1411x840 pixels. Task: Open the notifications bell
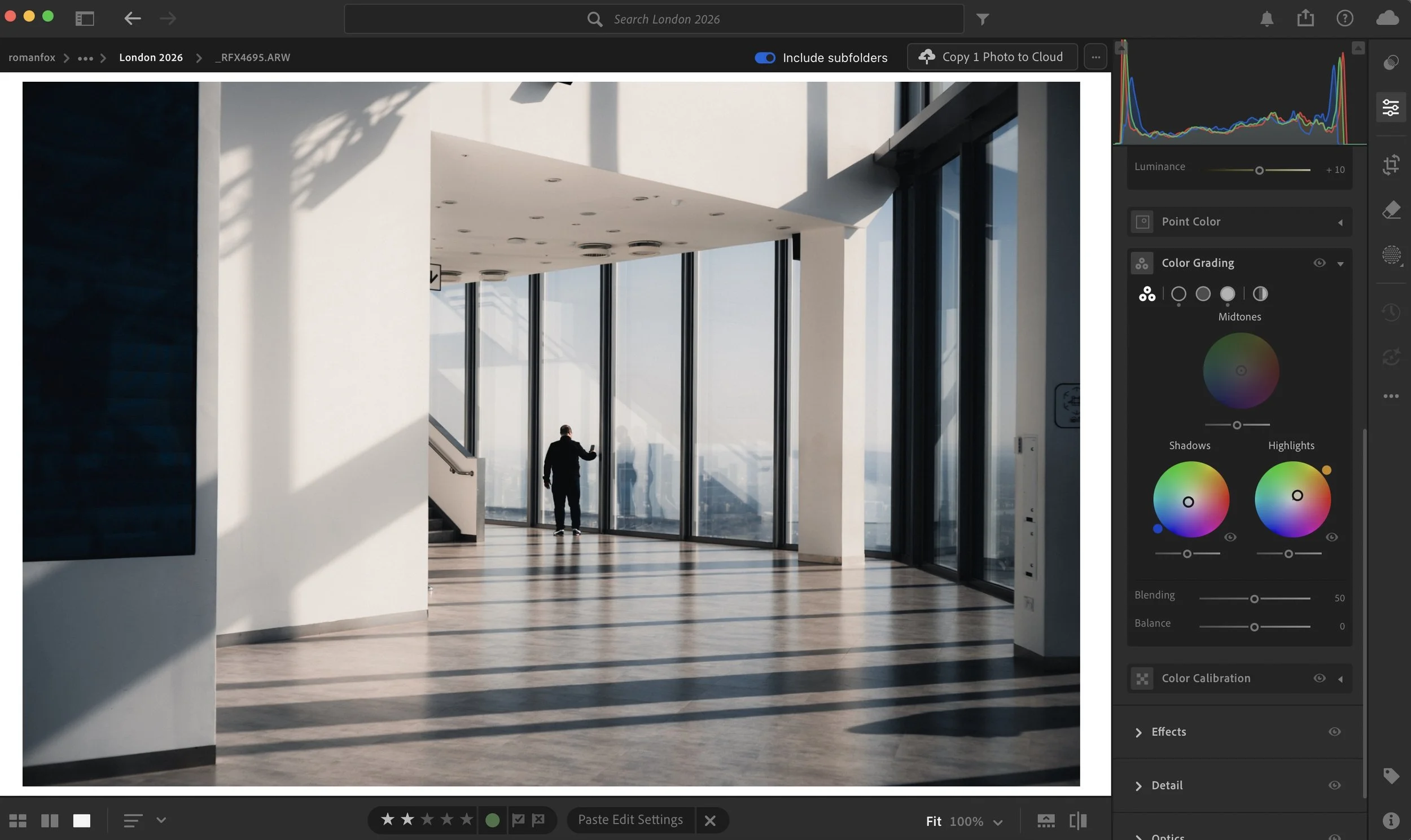pos(1267,19)
